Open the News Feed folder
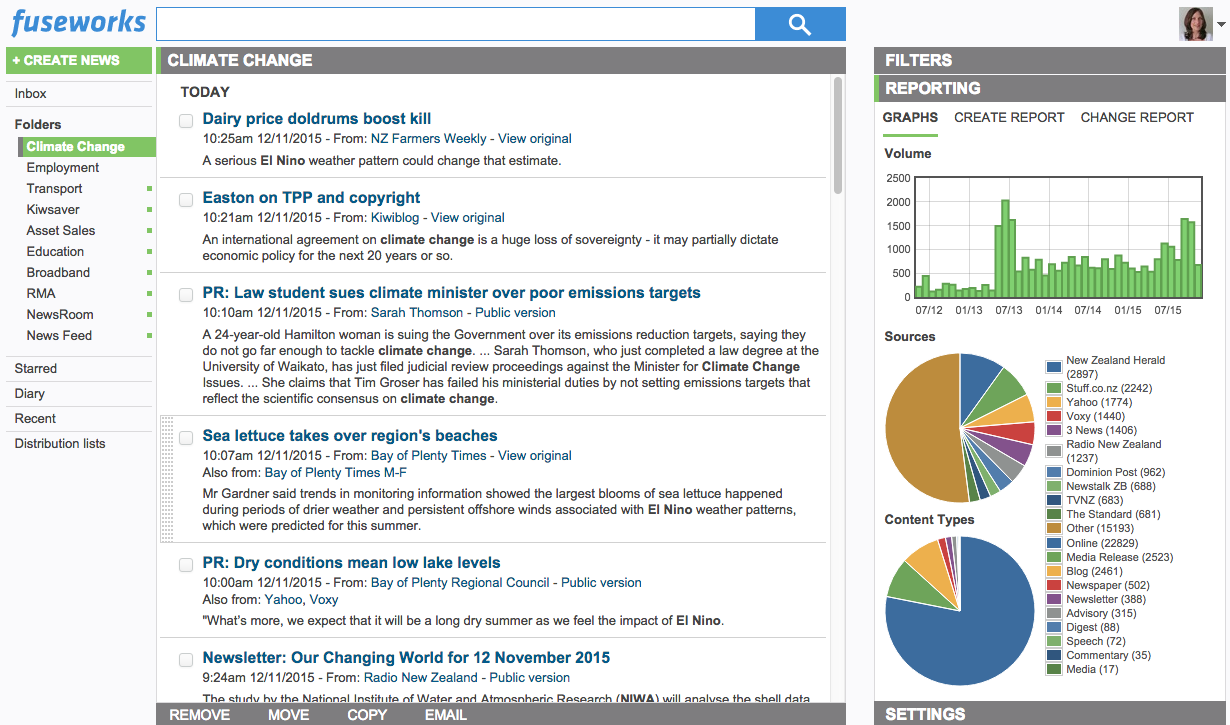The height and width of the screenshot is (725, 1230). [59, 336]
